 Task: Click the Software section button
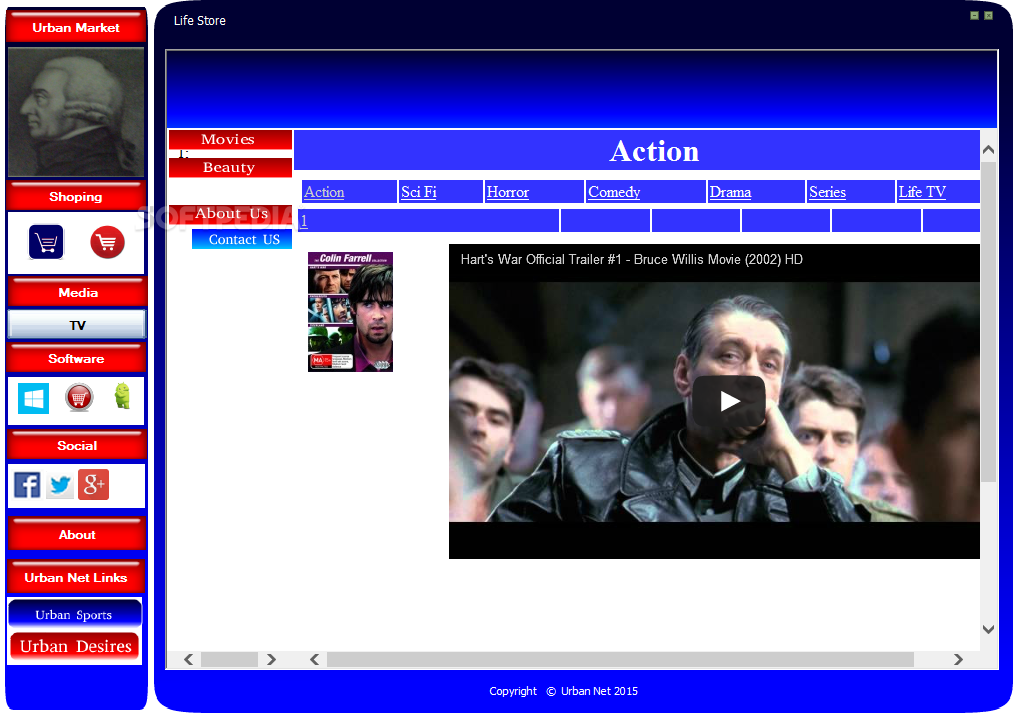pos(76,358)
